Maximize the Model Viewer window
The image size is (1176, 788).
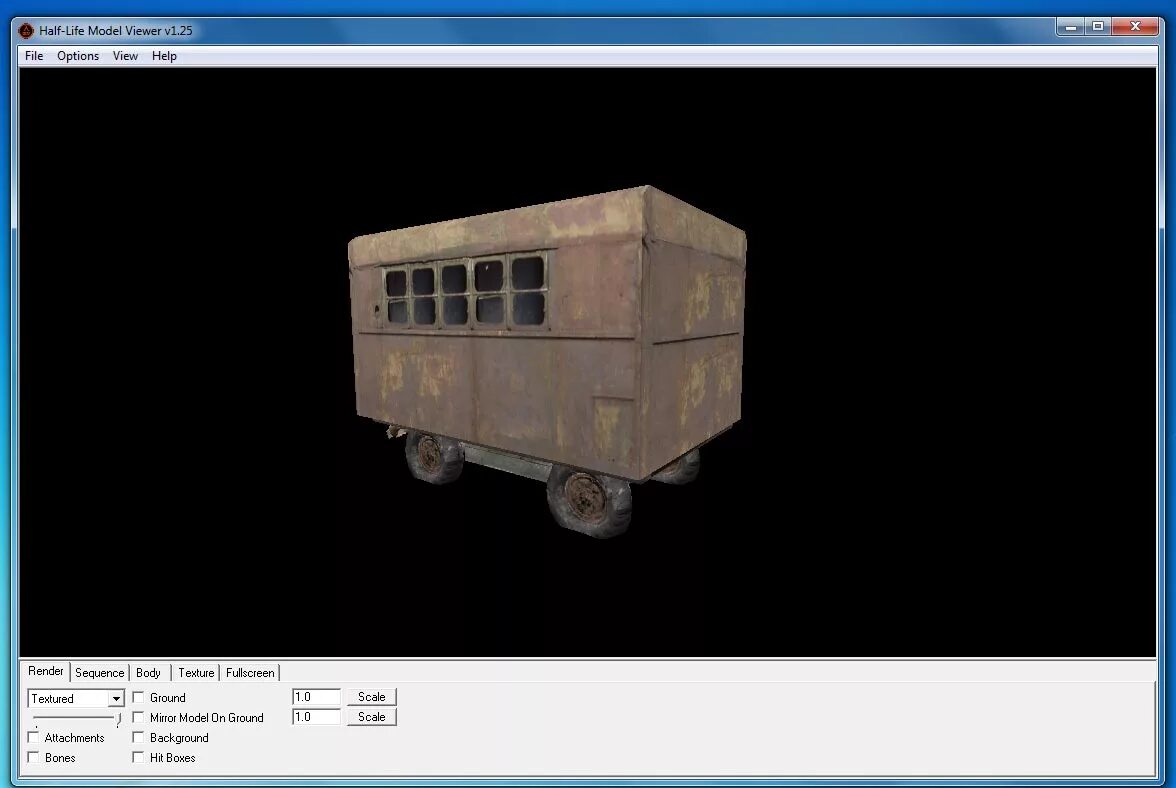1098,27
